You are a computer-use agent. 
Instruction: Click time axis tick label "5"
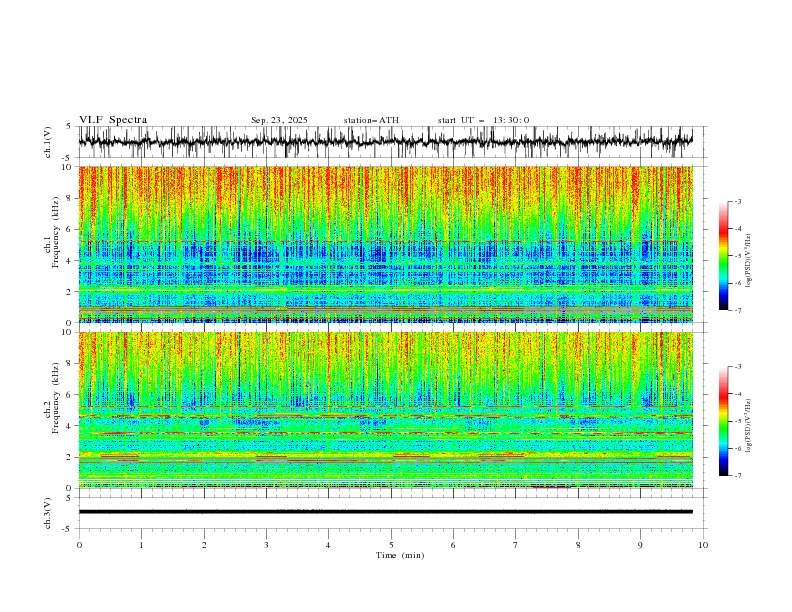point(391,545)
